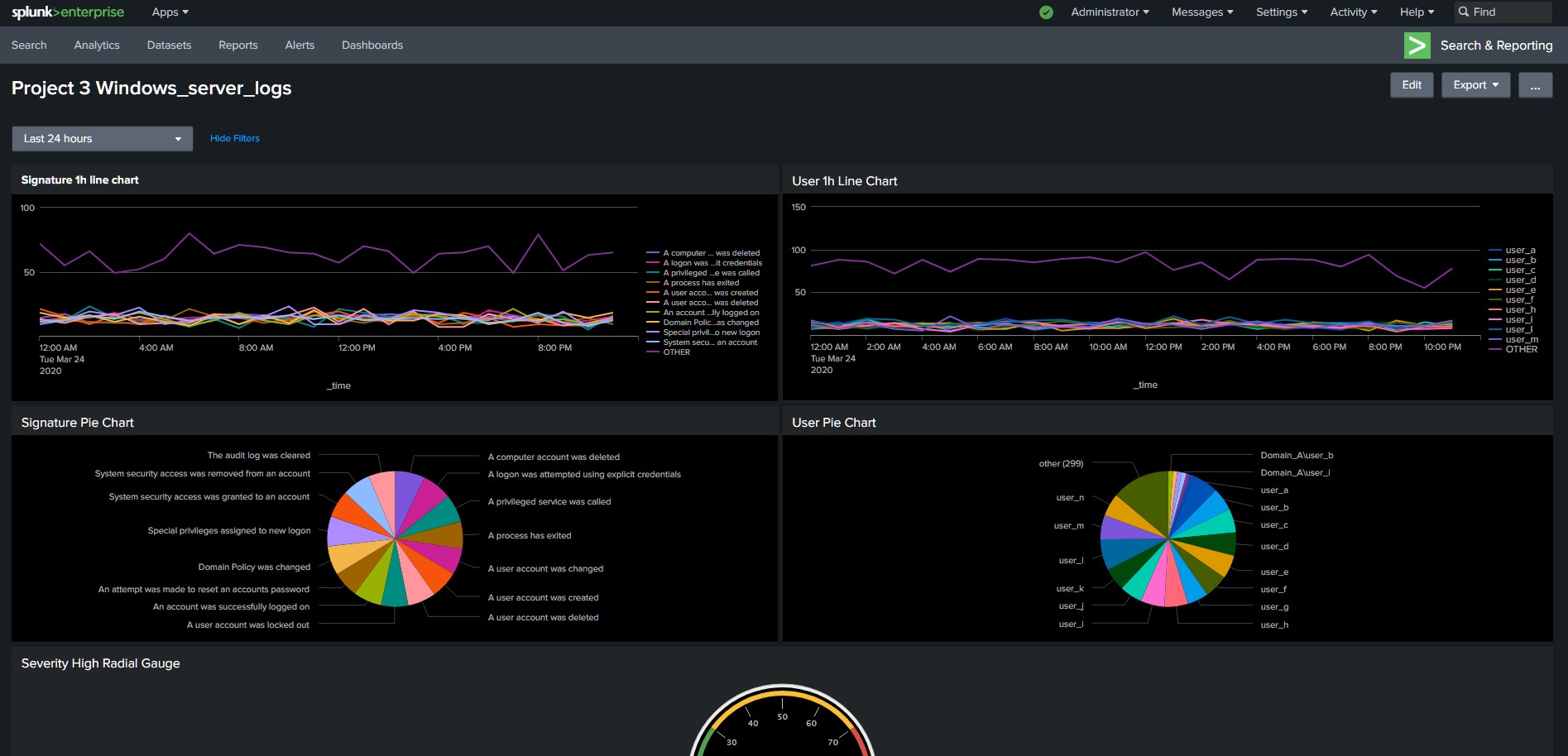Open the Settings menu

click(1281, 12)
